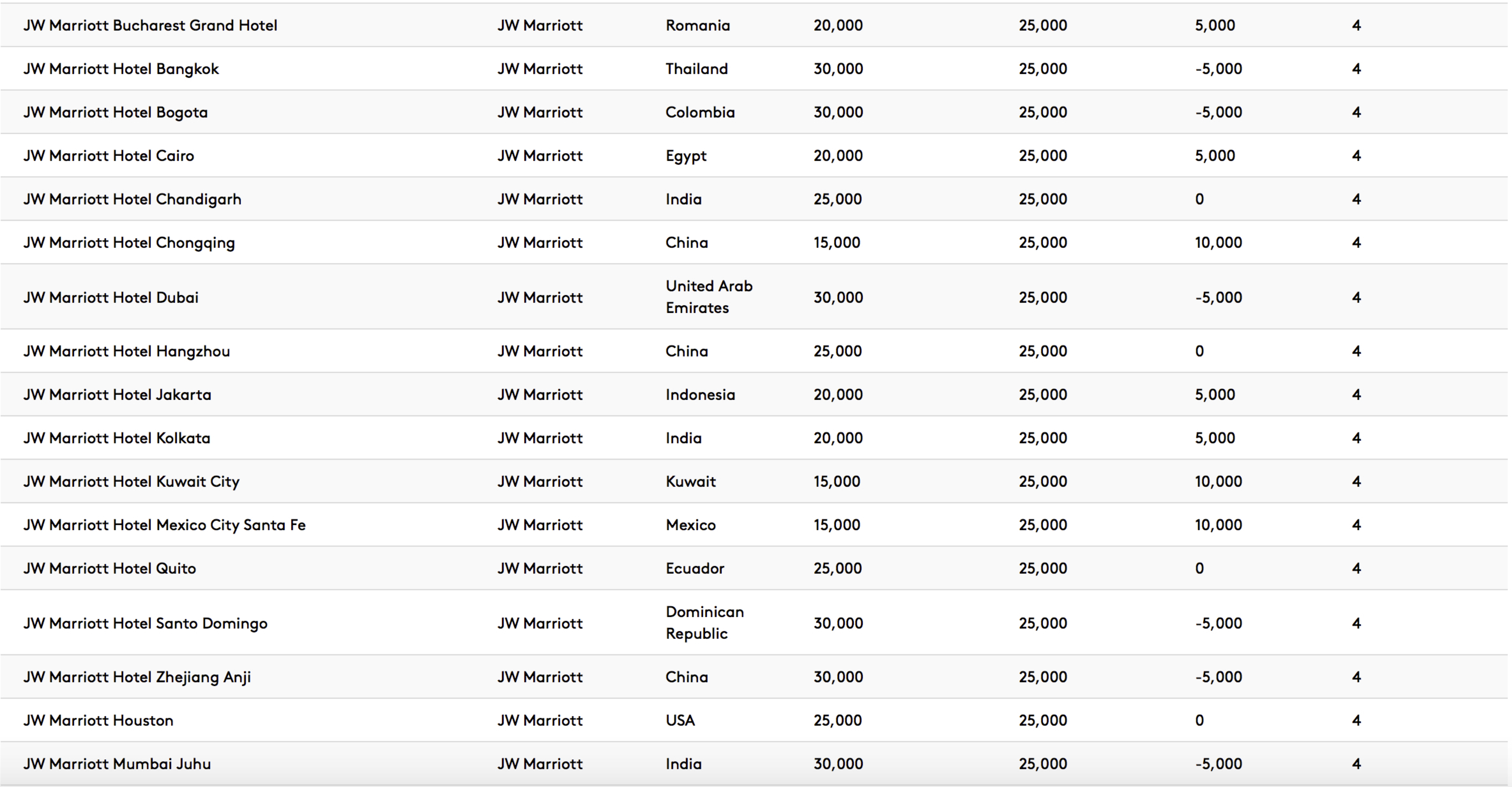The image size is (1512, 787).
Task: Open the JW Marriott Hotel Bogota entry
Action: 116,113
